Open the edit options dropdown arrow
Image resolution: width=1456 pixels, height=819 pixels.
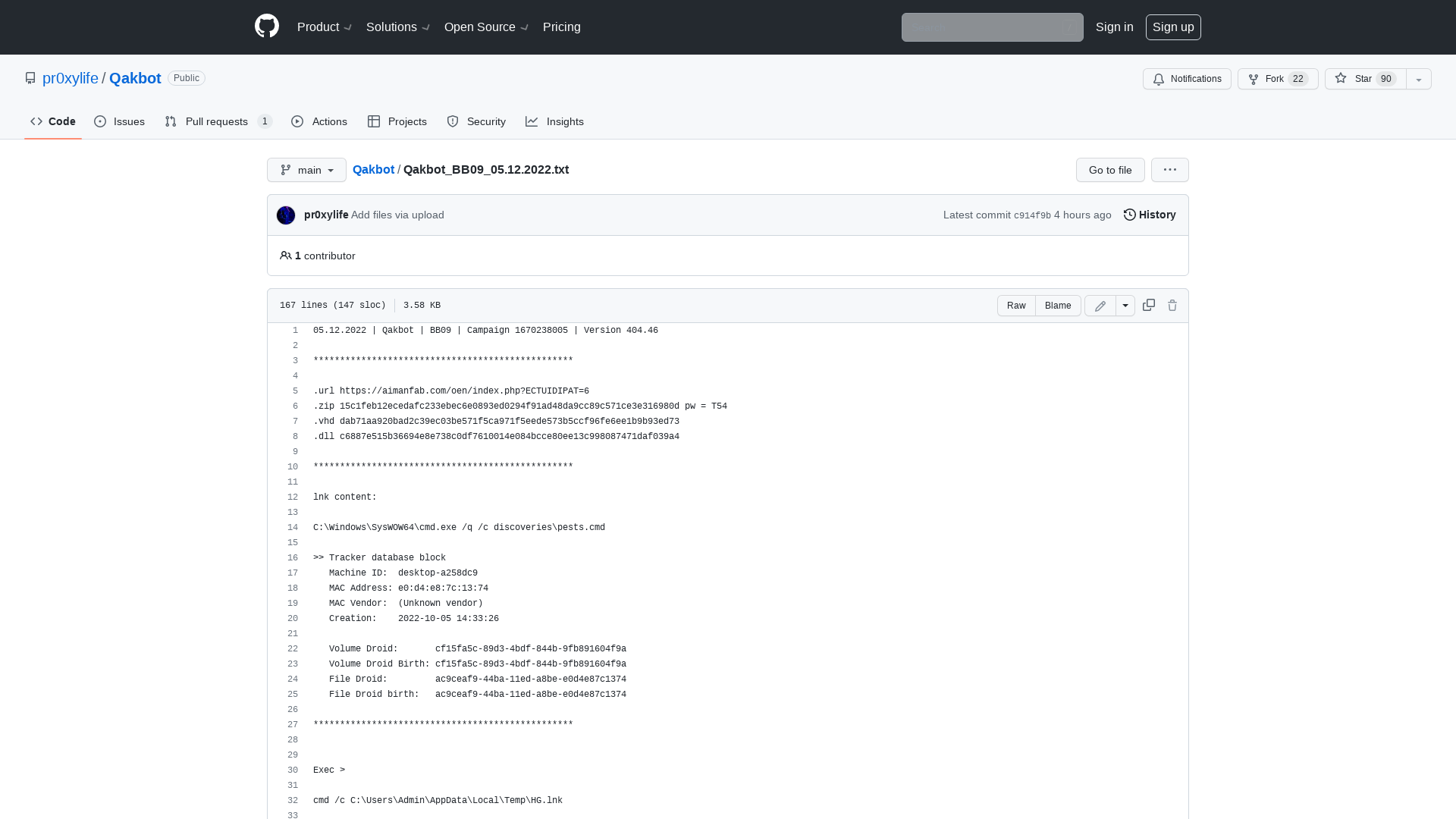[1125, 305]
